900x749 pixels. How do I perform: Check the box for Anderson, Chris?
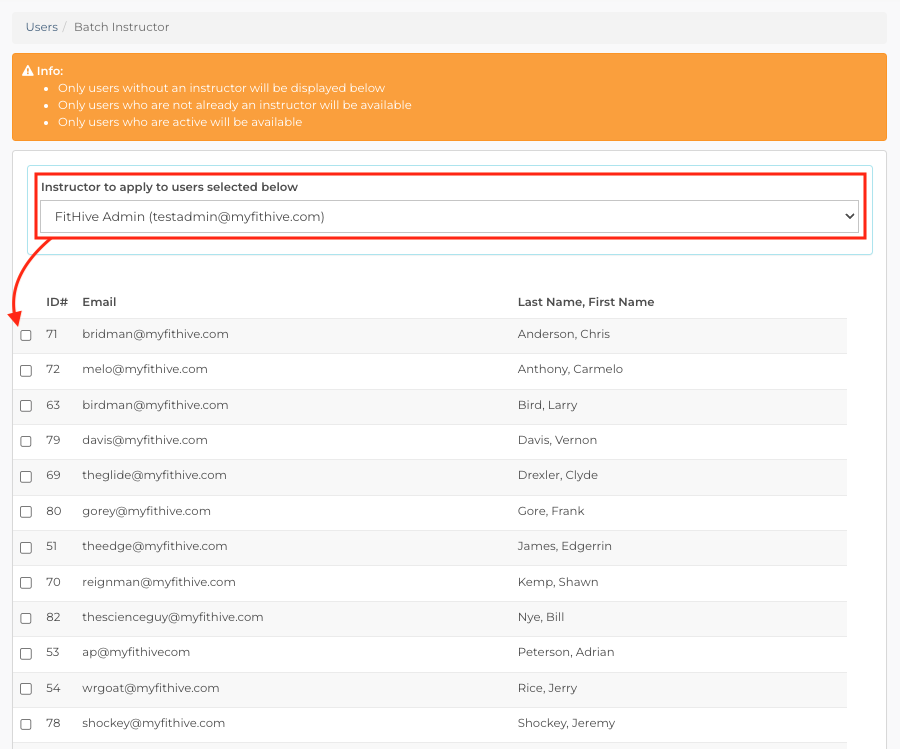click(26, 335)
